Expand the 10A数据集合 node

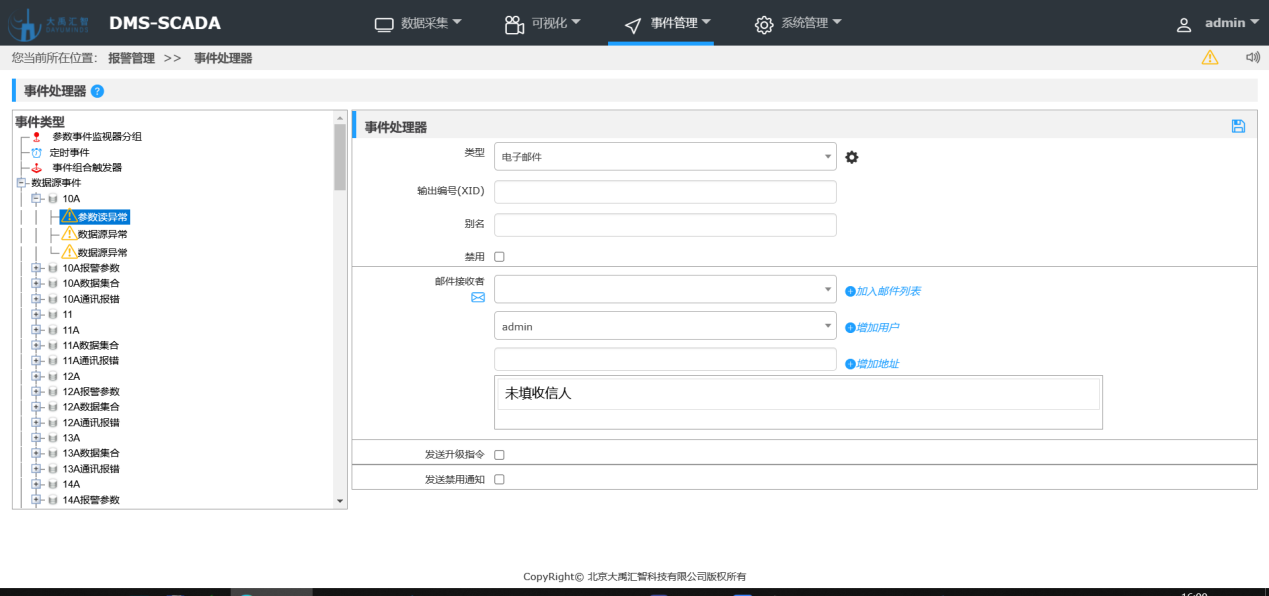click(x=36, y=284)
